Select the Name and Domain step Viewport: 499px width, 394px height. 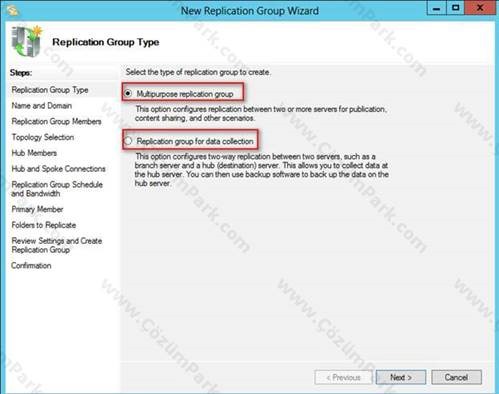pyautogui.click(x=42, y=106)
